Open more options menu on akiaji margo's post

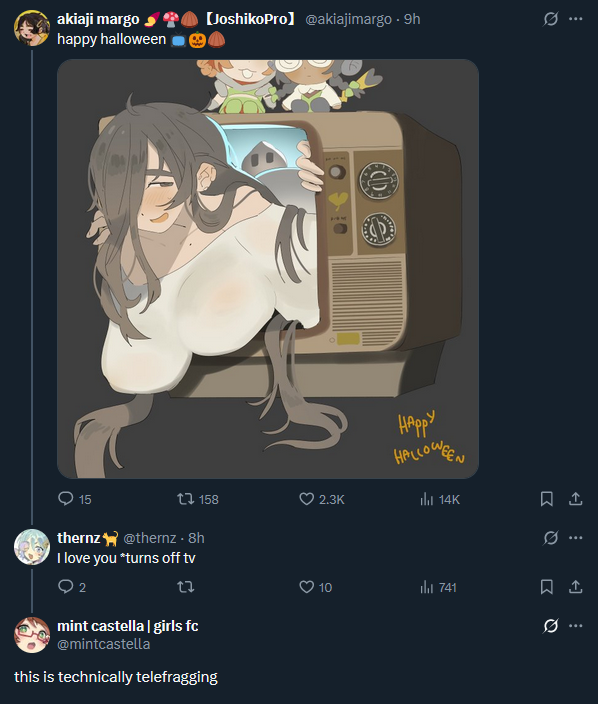576,19
